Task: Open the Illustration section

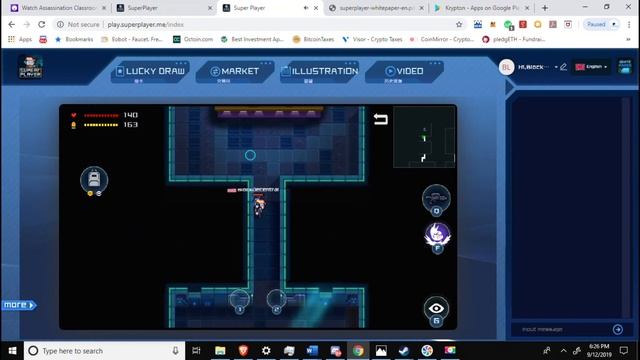Action: [320, 71]
